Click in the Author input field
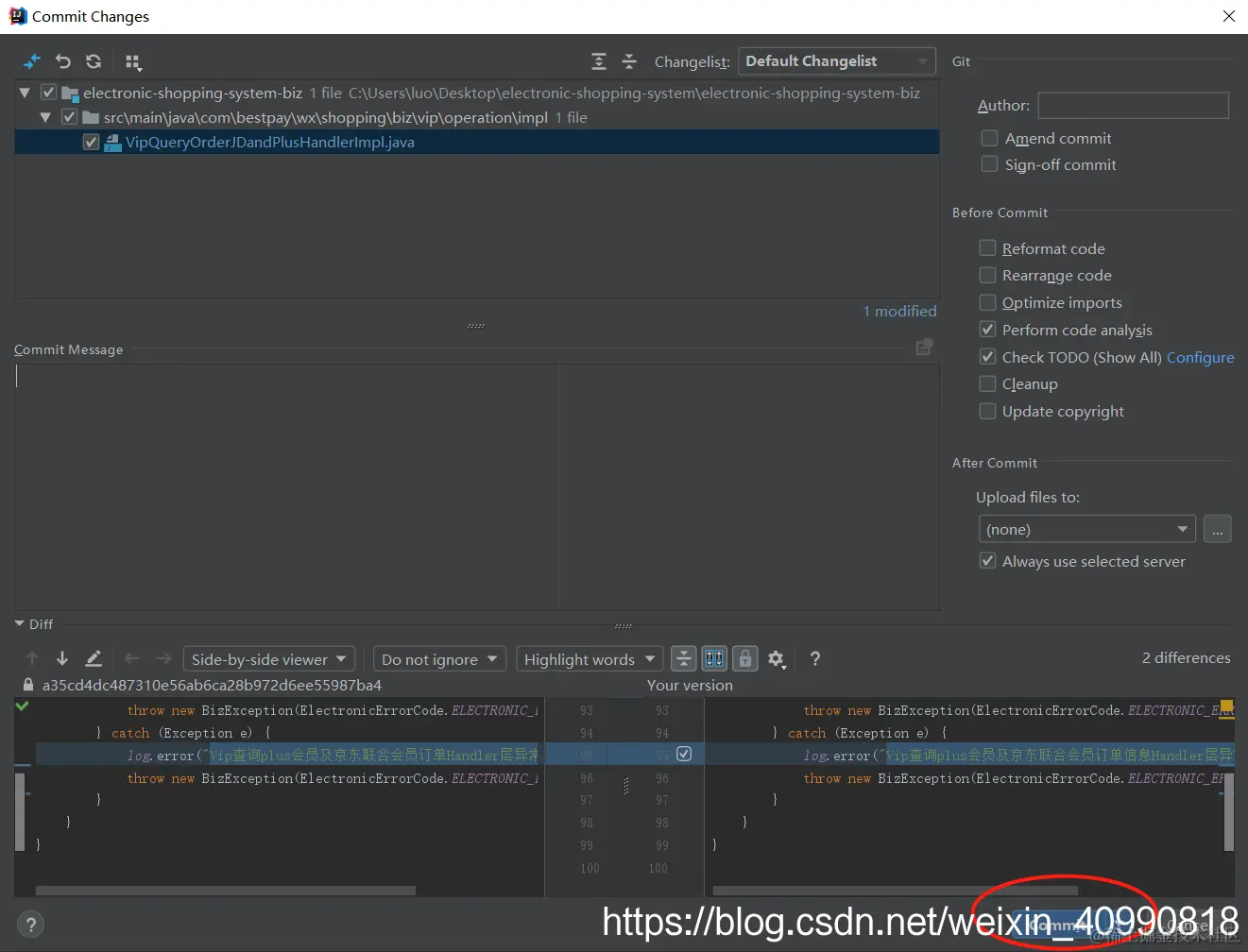The width and height of the screenshot is (1248, 952). (x=1134, y=106)
